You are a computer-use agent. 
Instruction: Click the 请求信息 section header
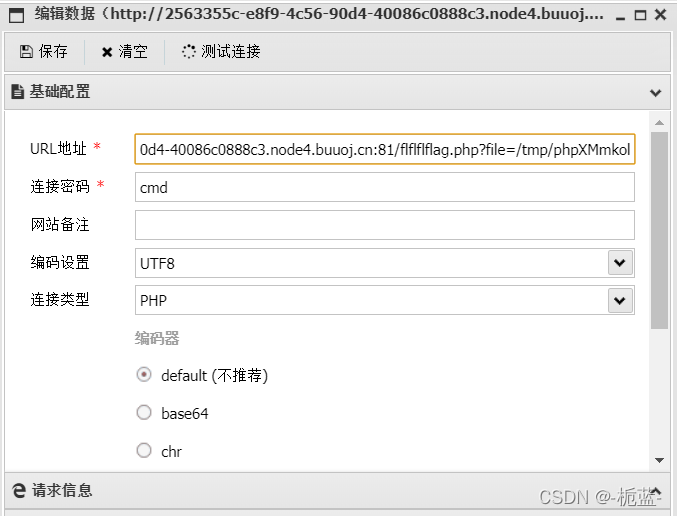tap(337, 491)
